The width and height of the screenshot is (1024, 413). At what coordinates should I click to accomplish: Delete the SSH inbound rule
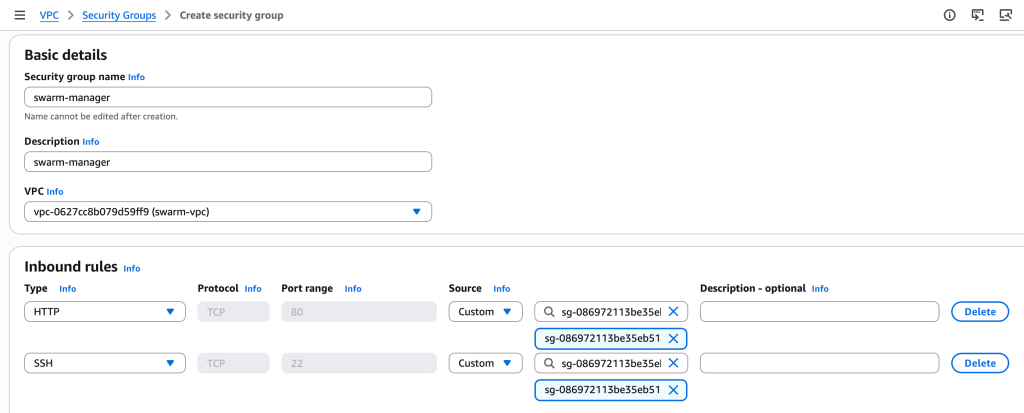click(979, 363)
